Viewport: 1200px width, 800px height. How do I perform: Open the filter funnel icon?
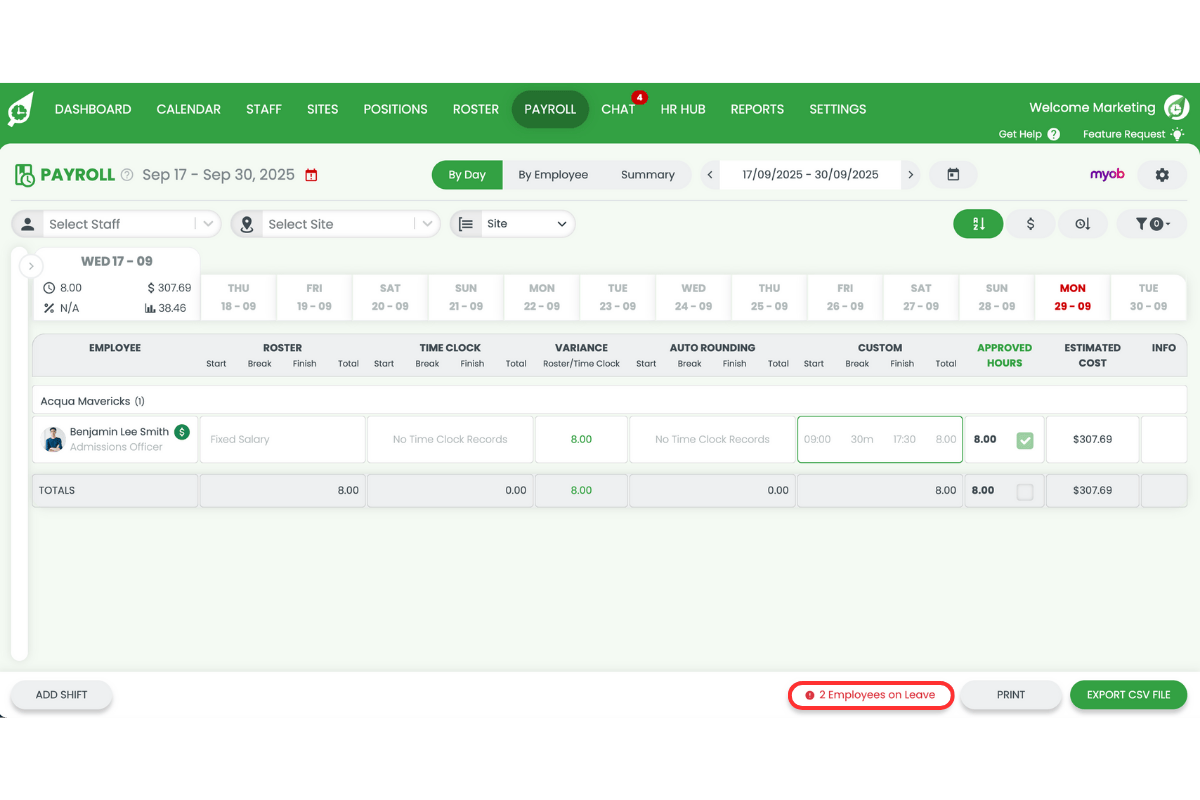tap(1150, 223)
